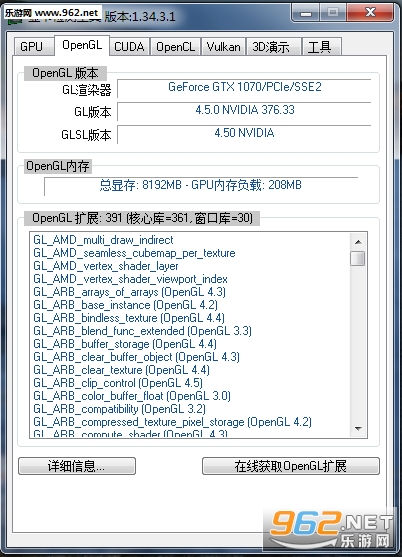Image resolution: width=402 pixels, height=557 pixels.
Task: Select GL_AMD_vertex_shader_layer entry
Action: pos(106,266)
